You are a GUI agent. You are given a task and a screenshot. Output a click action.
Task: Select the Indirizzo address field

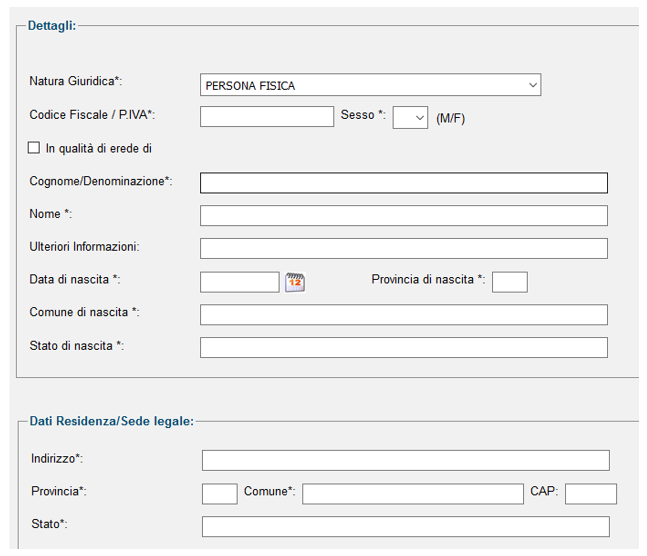tap(406, 460)
